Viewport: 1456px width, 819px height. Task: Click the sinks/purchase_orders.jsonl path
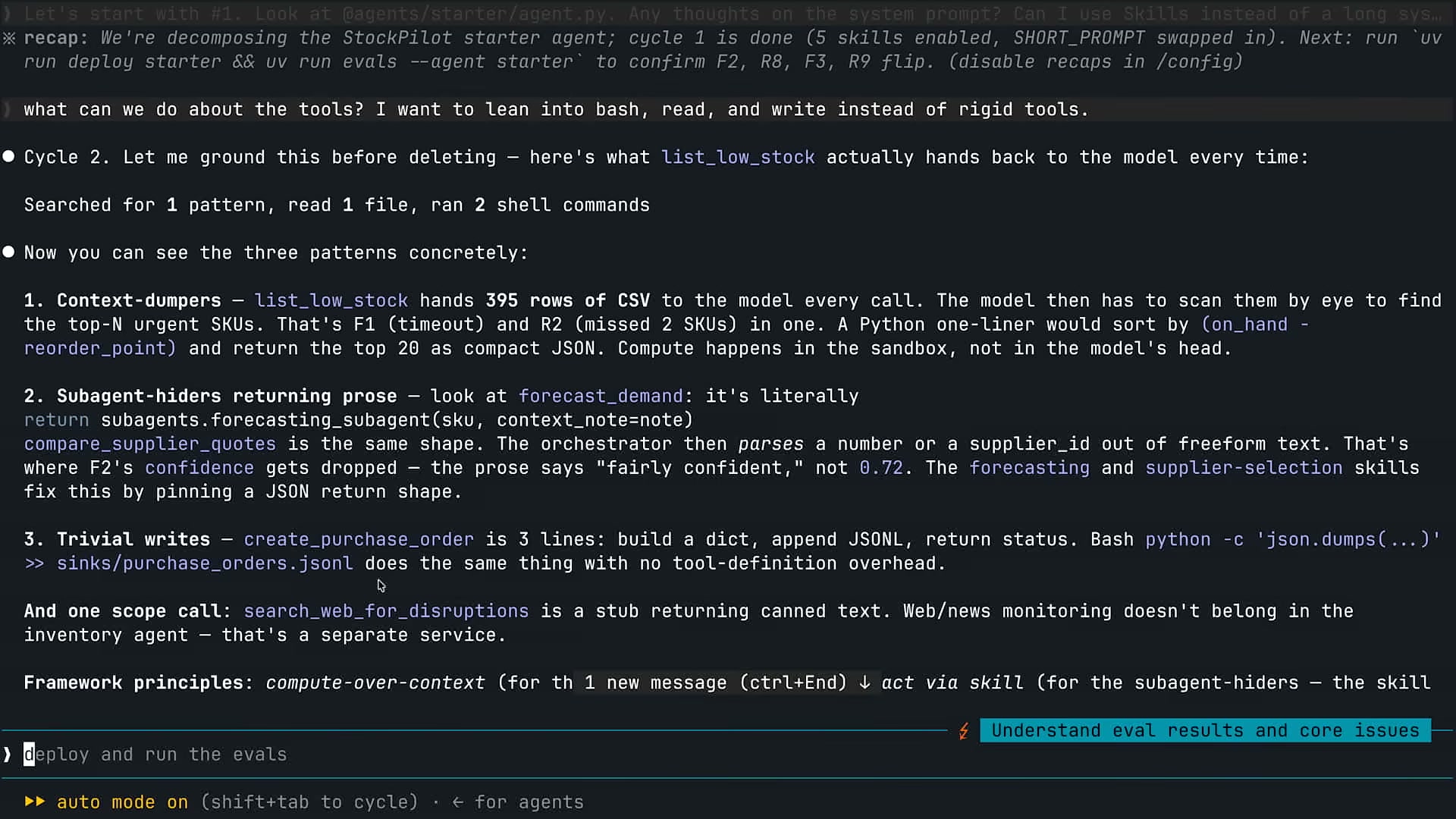205,563
